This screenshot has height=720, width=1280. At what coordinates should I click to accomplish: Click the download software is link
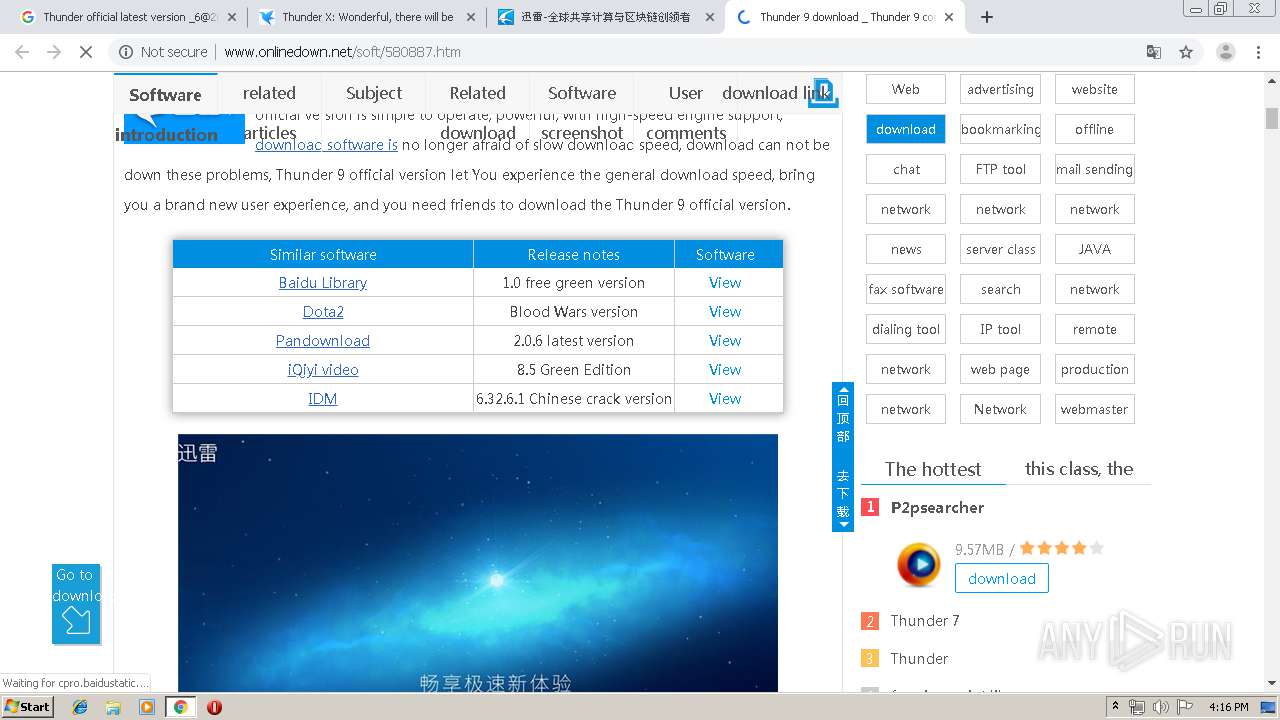[x=326, y=145]
